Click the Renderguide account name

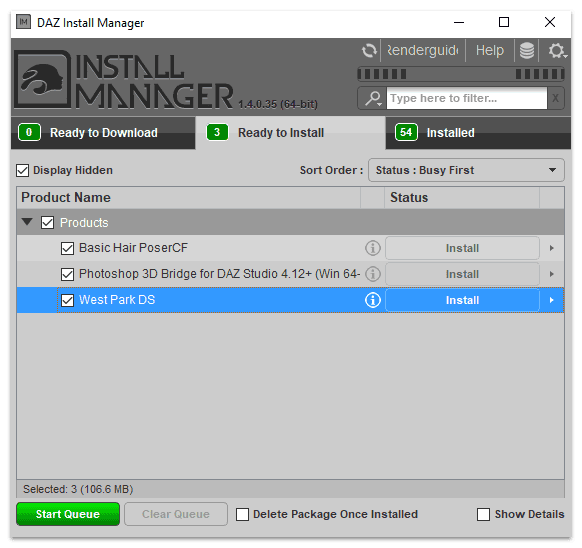(423, 50)
